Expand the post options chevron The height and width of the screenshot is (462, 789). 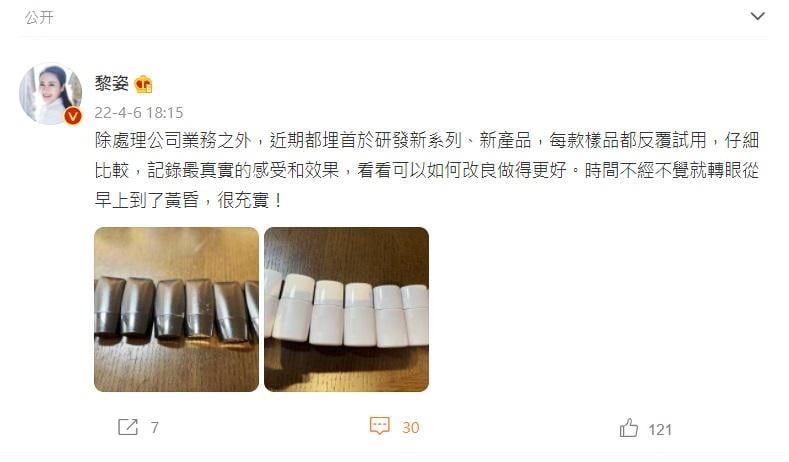757,17
